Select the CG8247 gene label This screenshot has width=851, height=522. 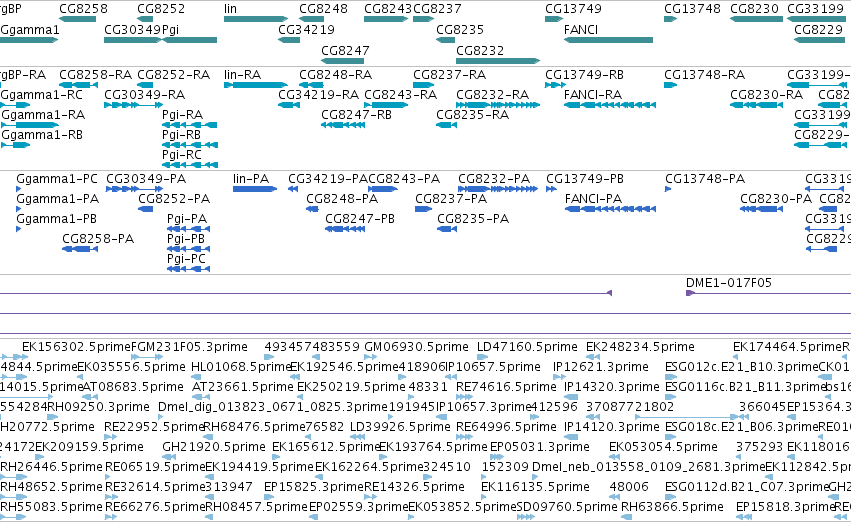pyautogui.click(x=345, y=50)
